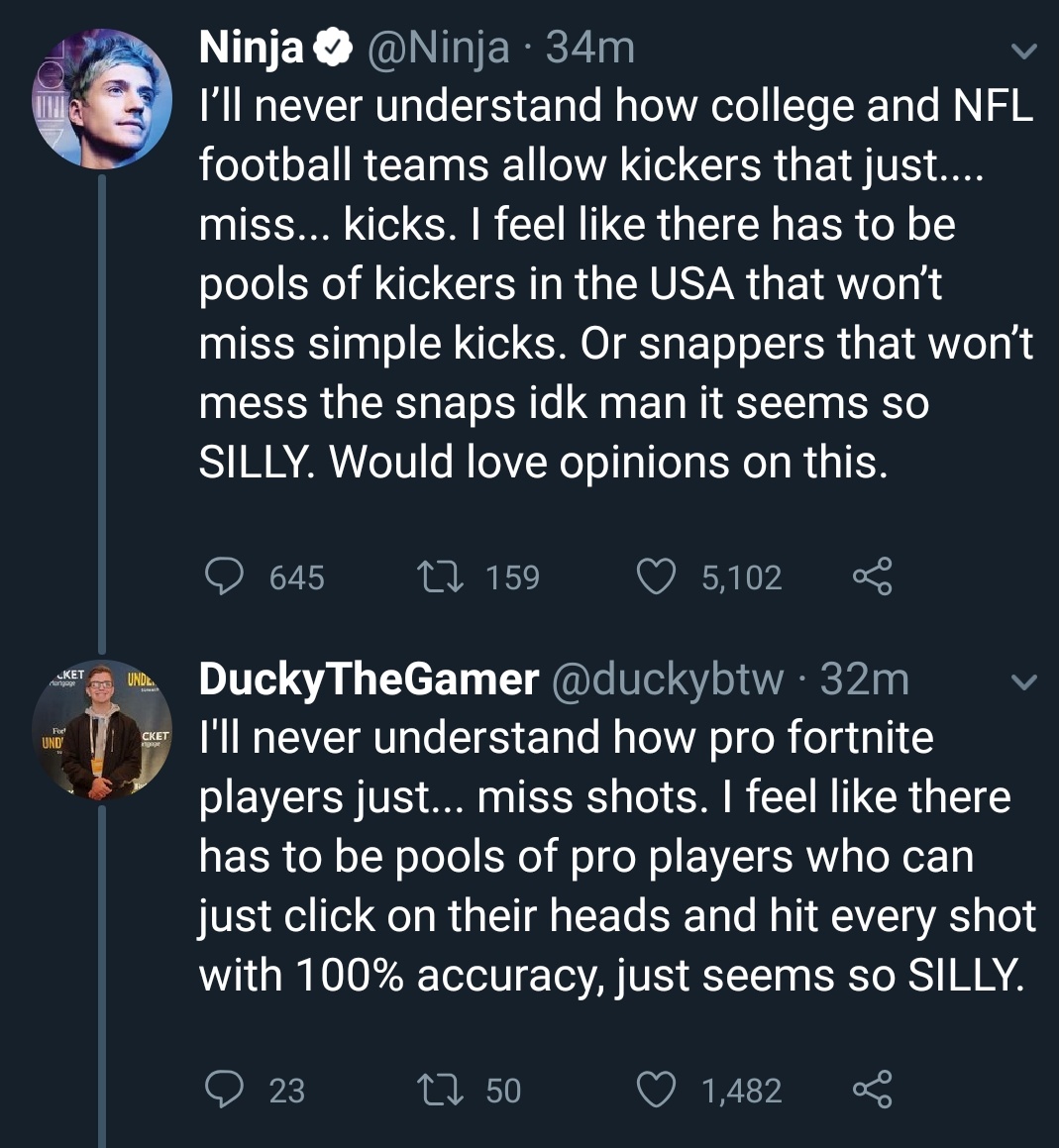The image size is (1059, 1148).
Task: Share Ninja's tweet using share icon
Action: point(872,576)
